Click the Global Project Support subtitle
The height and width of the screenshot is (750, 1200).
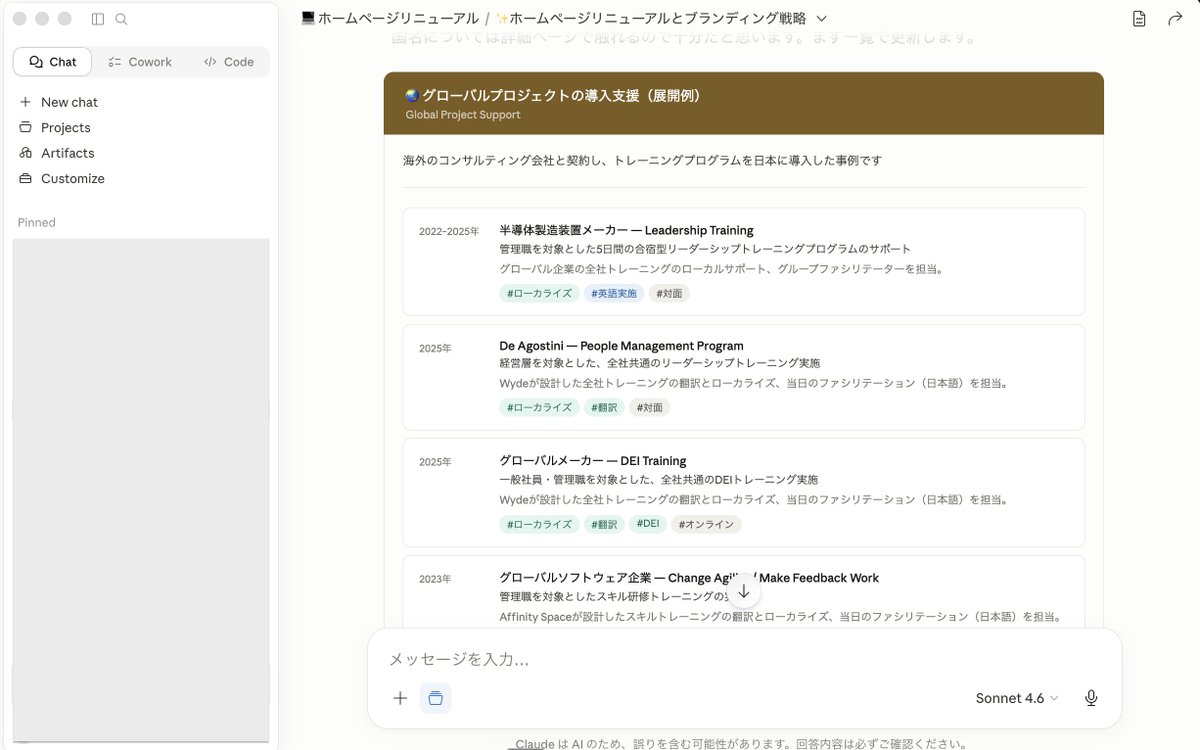463,115
